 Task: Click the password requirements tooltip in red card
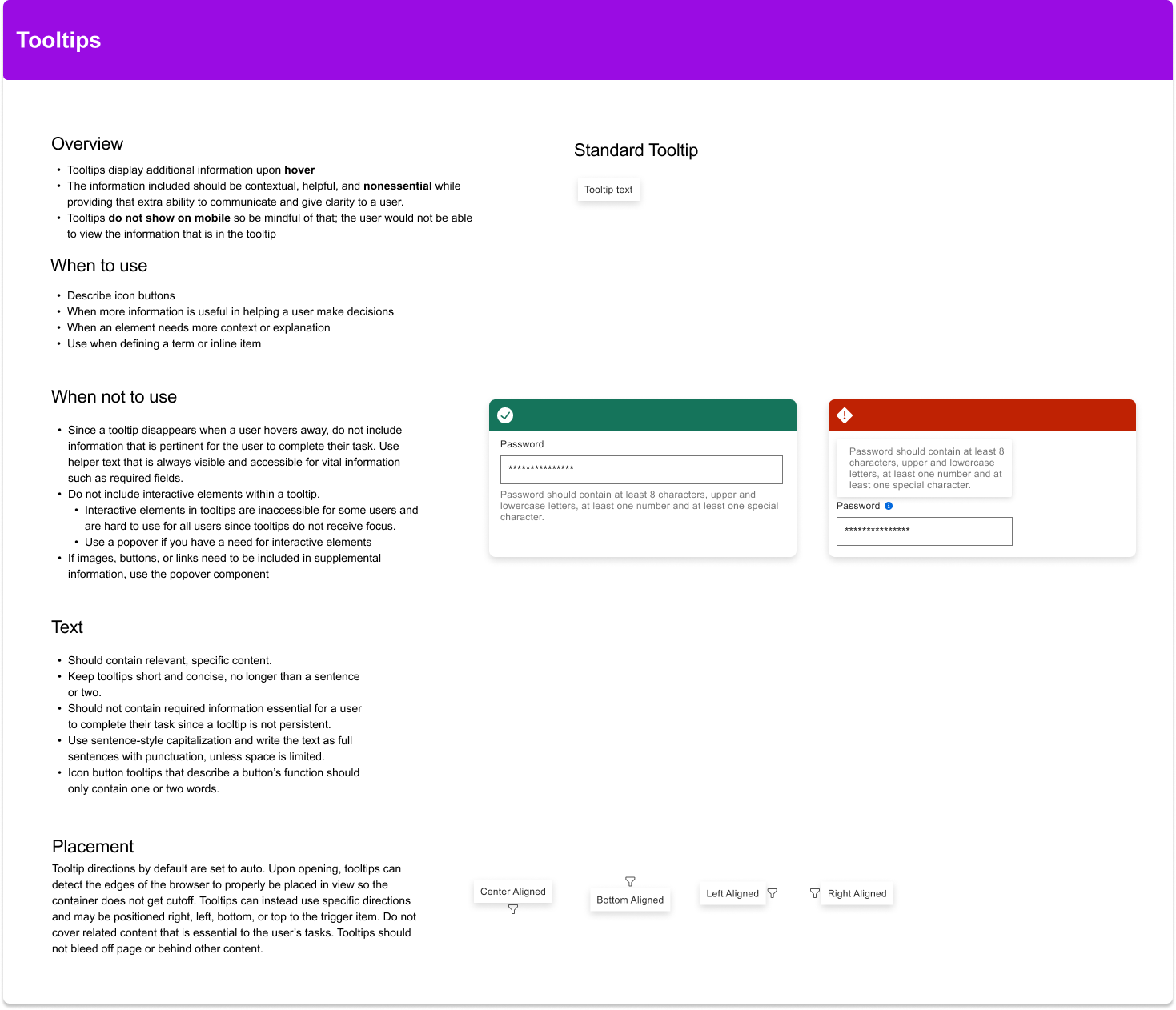pyautogui.click(x=925, y=468)
